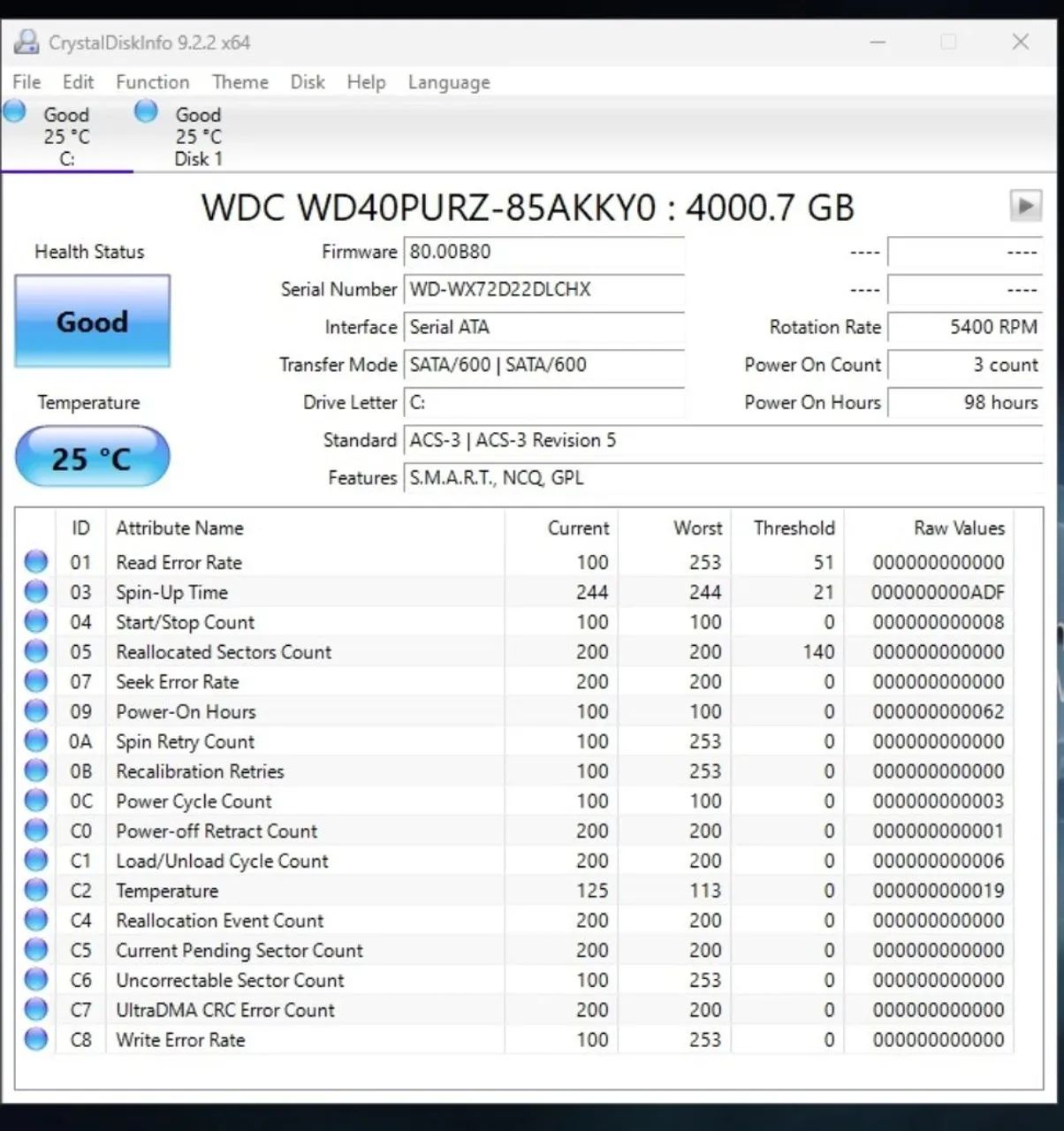The image size is (1064, 1131).
Task: Open the Disk menu
Action: point(308,82)
